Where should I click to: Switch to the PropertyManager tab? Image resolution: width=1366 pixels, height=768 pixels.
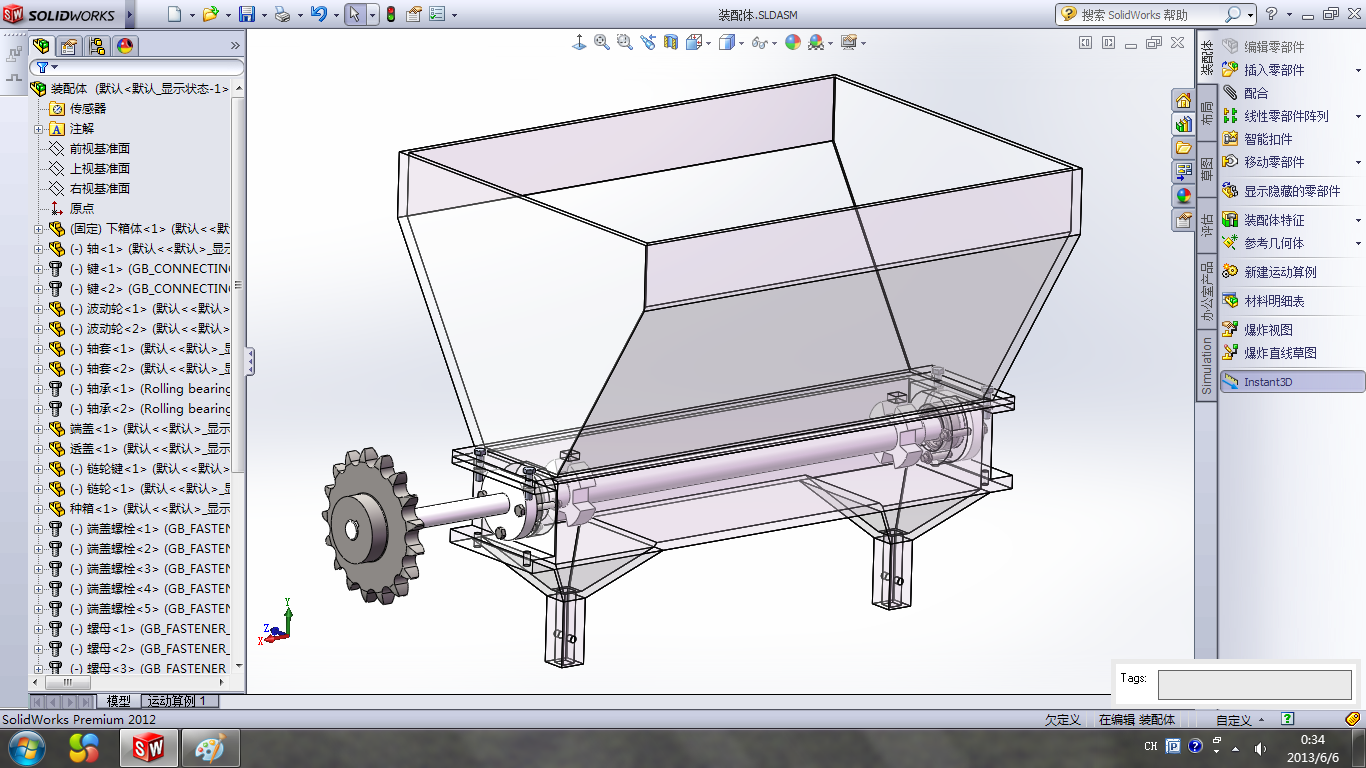point(69,46)
